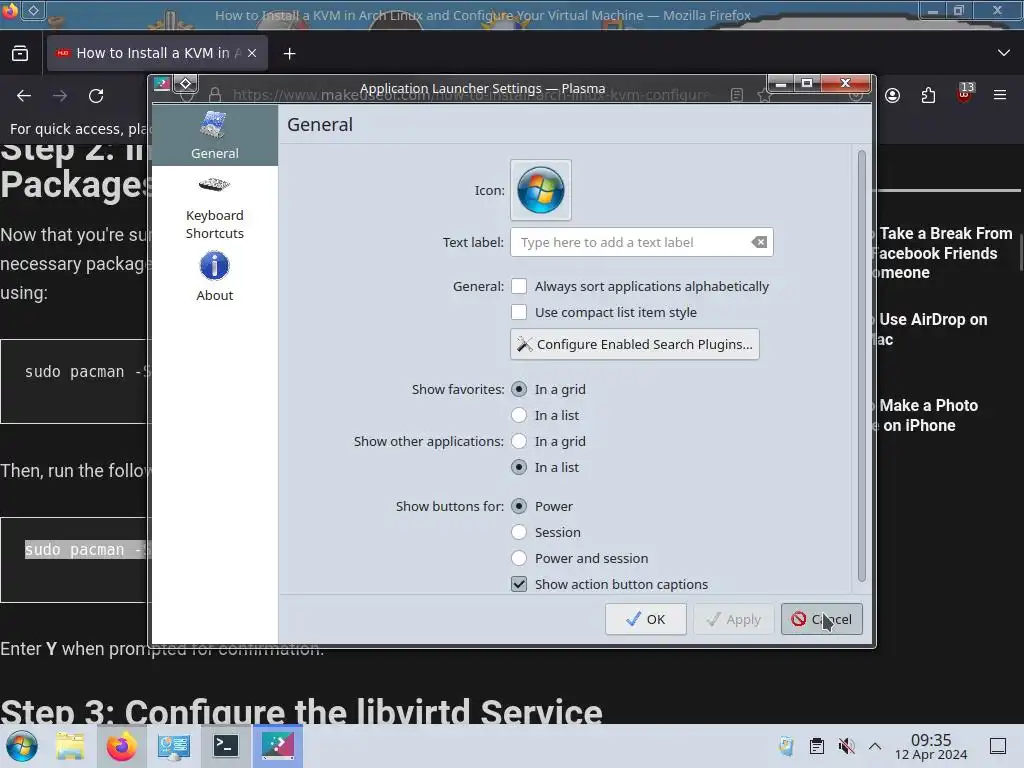Viewport: 1024px width, 768px height.
Task: Open Make a Photo on iPhone link
Action: point(927,415)
